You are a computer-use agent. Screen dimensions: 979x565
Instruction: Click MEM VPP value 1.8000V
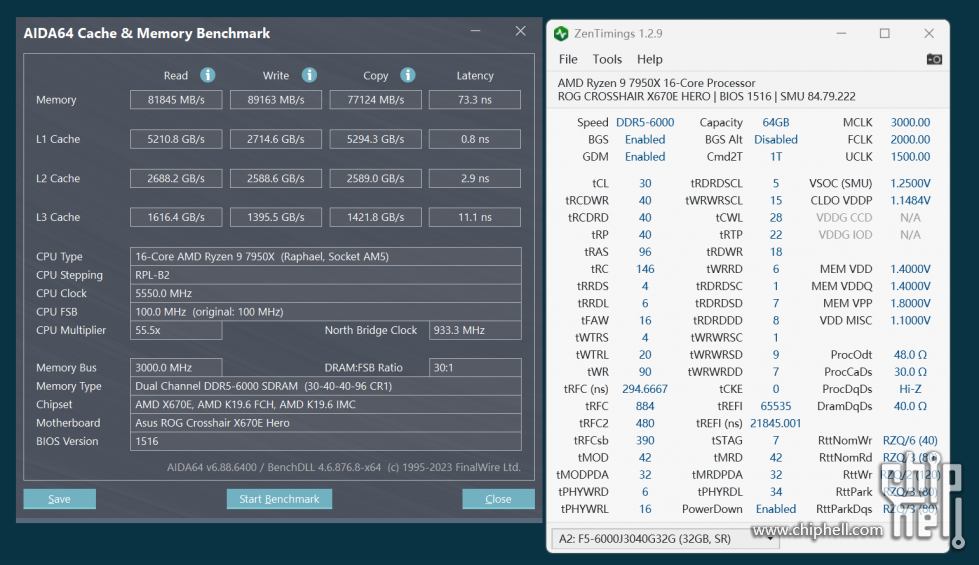point(910,303)
